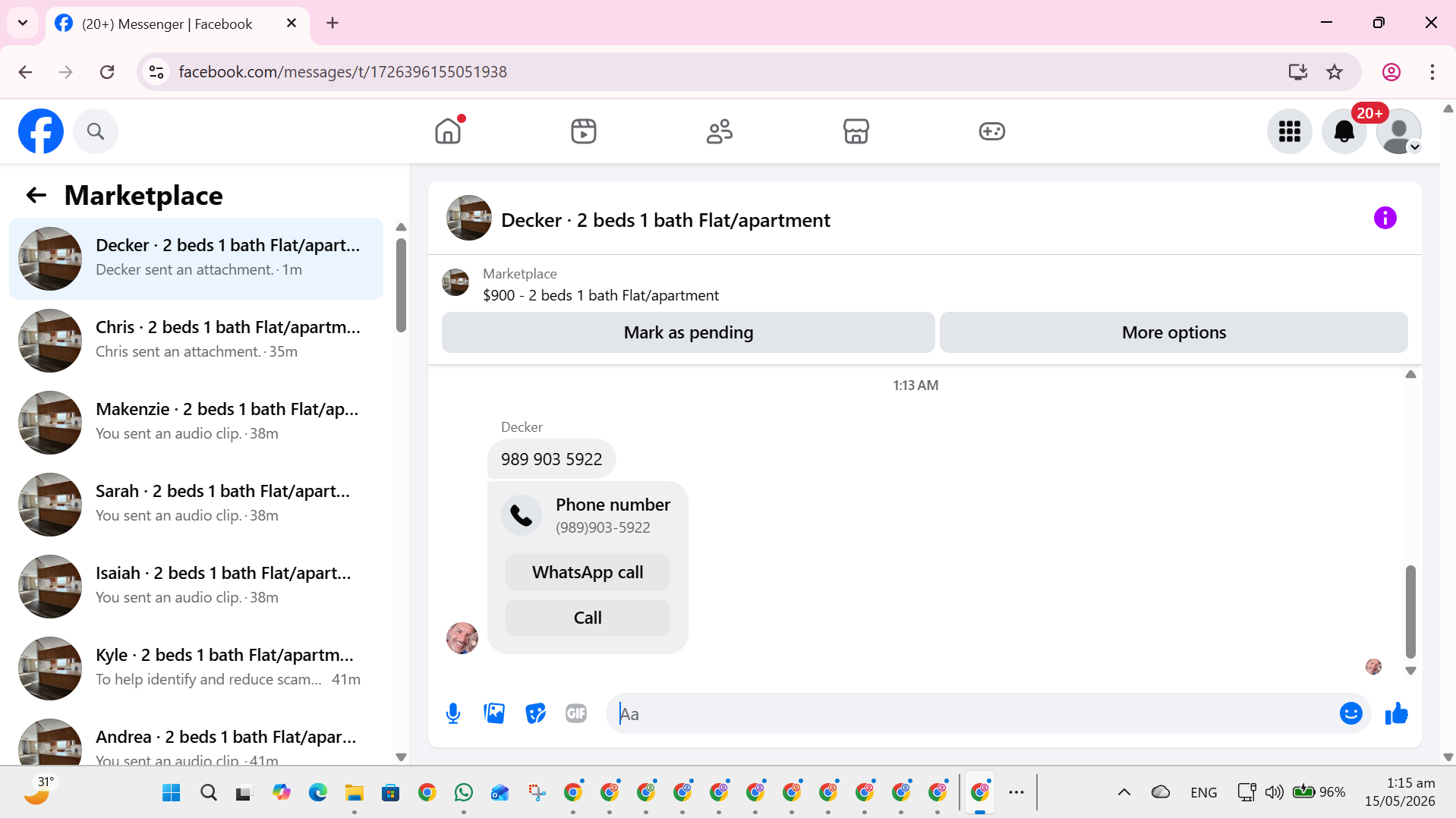
Task: Open the Reels video icon
Action: (x=584, y=131)
